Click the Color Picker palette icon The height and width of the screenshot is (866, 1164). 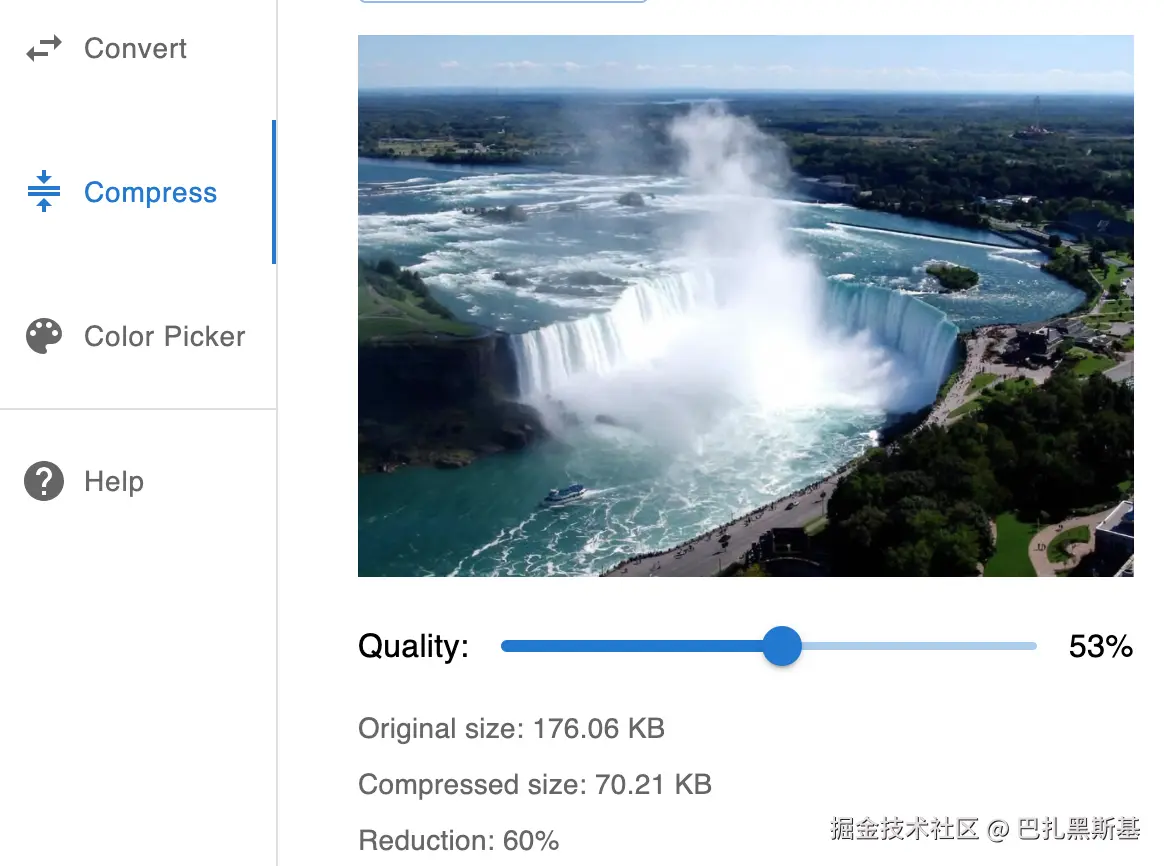[44, 336]
